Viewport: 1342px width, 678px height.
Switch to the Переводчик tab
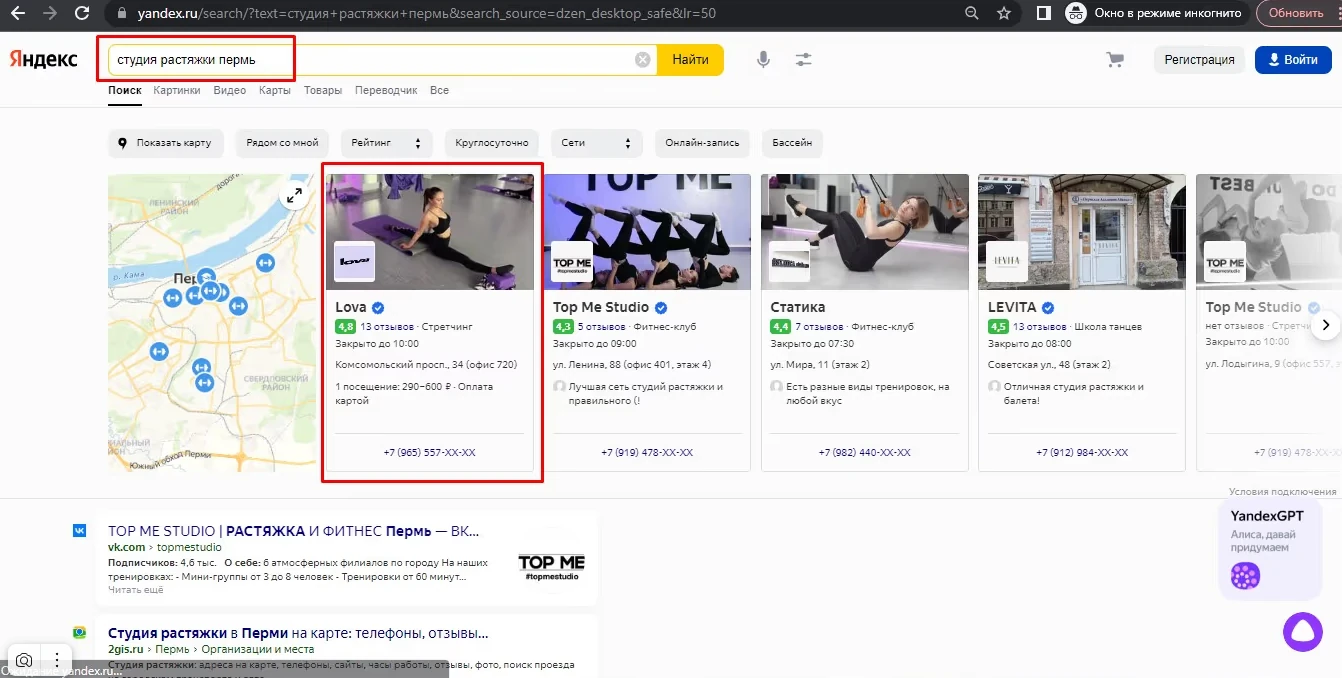point(386,90)
